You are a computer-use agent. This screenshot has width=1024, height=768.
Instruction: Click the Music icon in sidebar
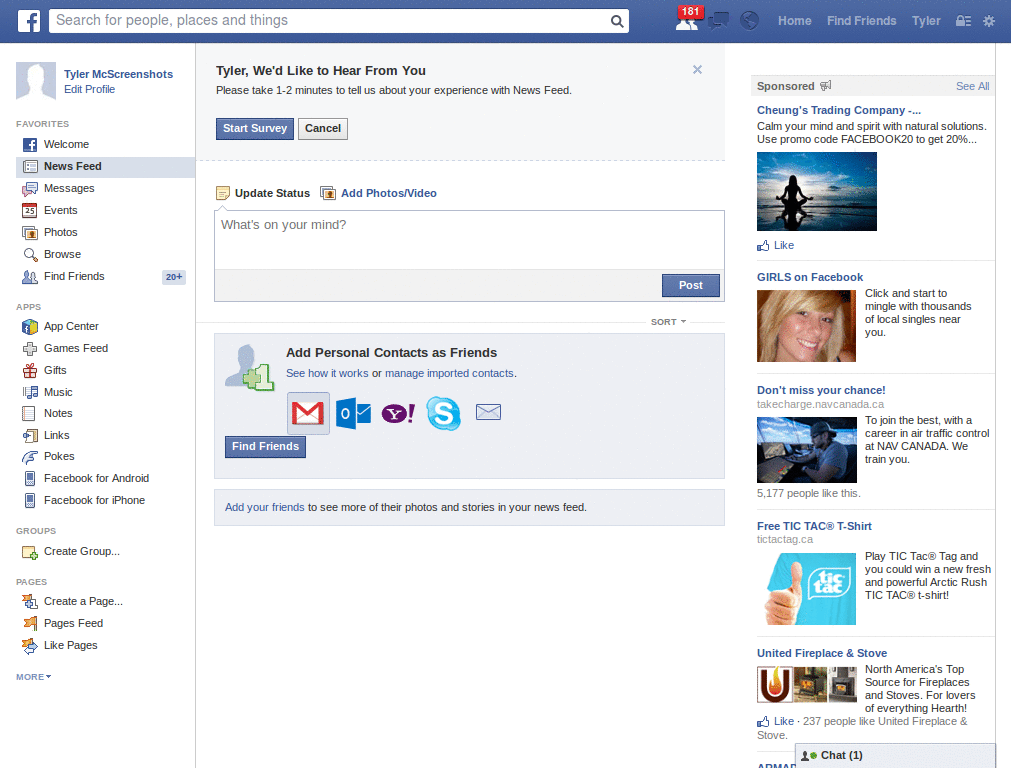30,392
